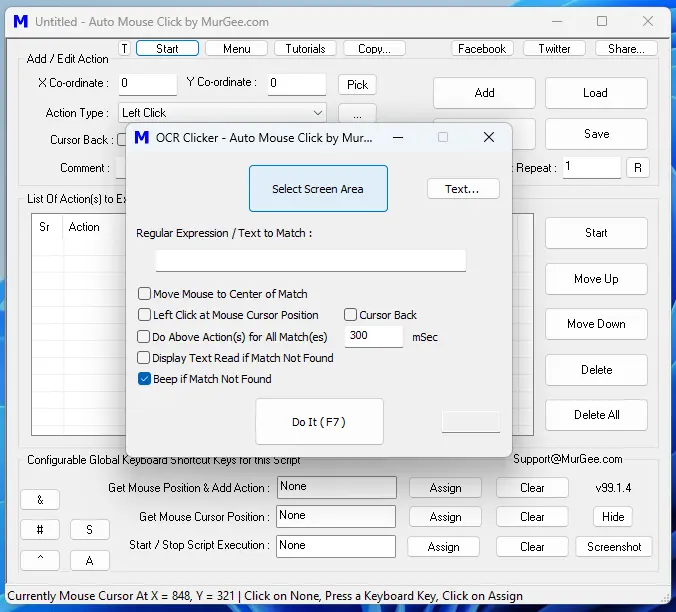Uncheck Beep if Match Not Found
This screenshot has width=676, height=612.
point(144,379)
